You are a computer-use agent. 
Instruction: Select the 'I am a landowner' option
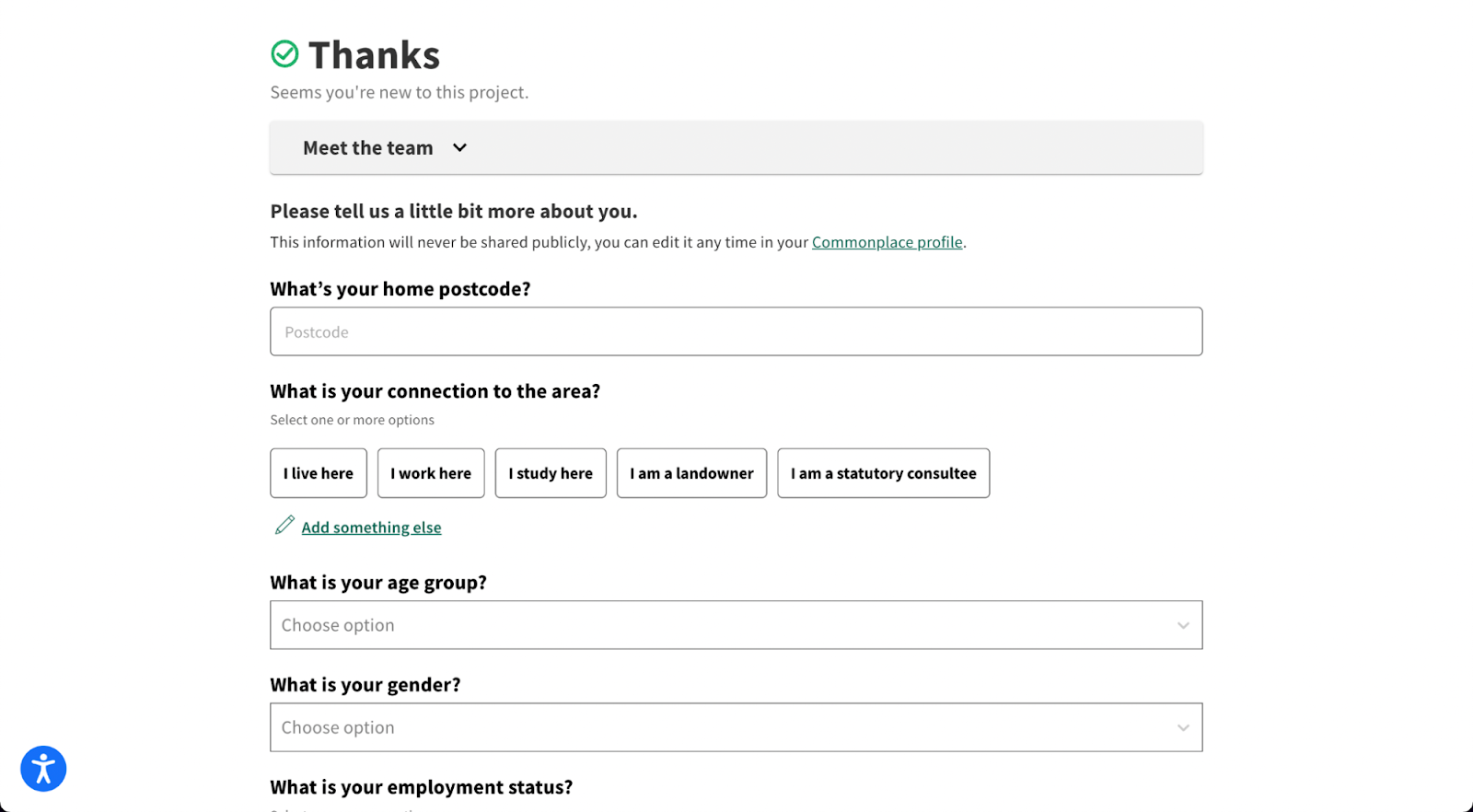(x=691, y=473)
